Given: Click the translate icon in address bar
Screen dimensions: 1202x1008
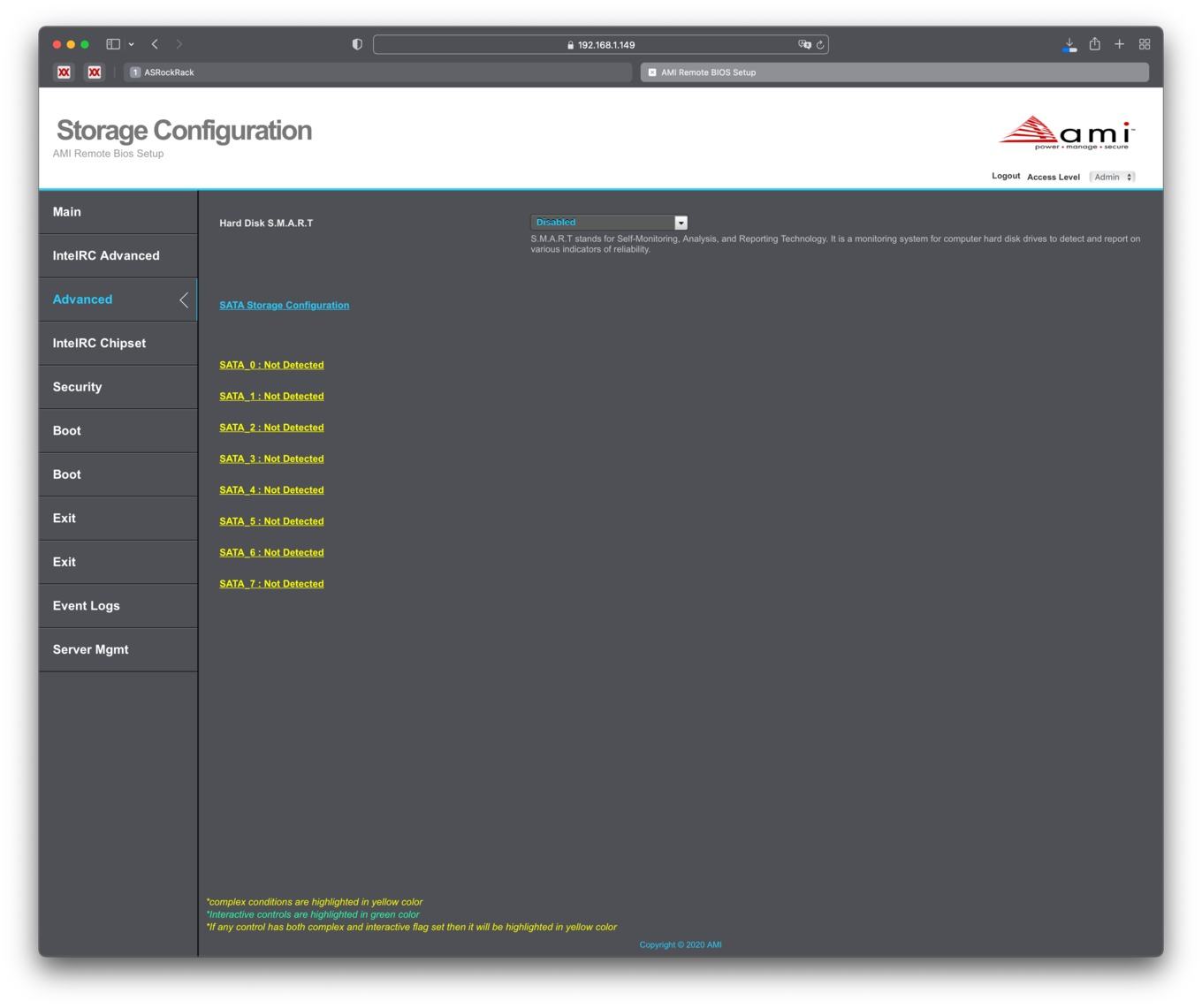Looking at the screenshot, I should coord(804,44).
